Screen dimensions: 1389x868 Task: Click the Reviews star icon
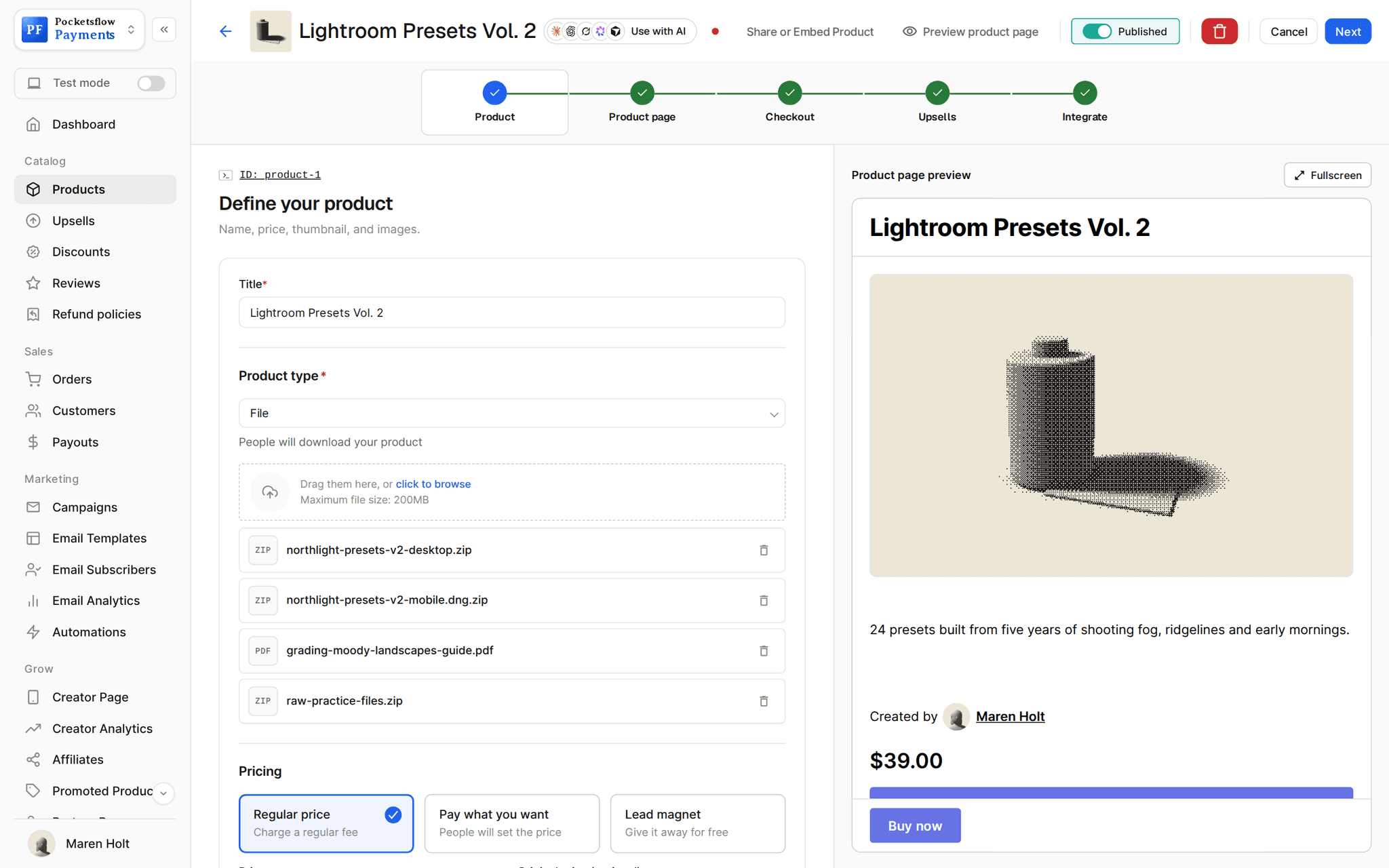(33, 283)
